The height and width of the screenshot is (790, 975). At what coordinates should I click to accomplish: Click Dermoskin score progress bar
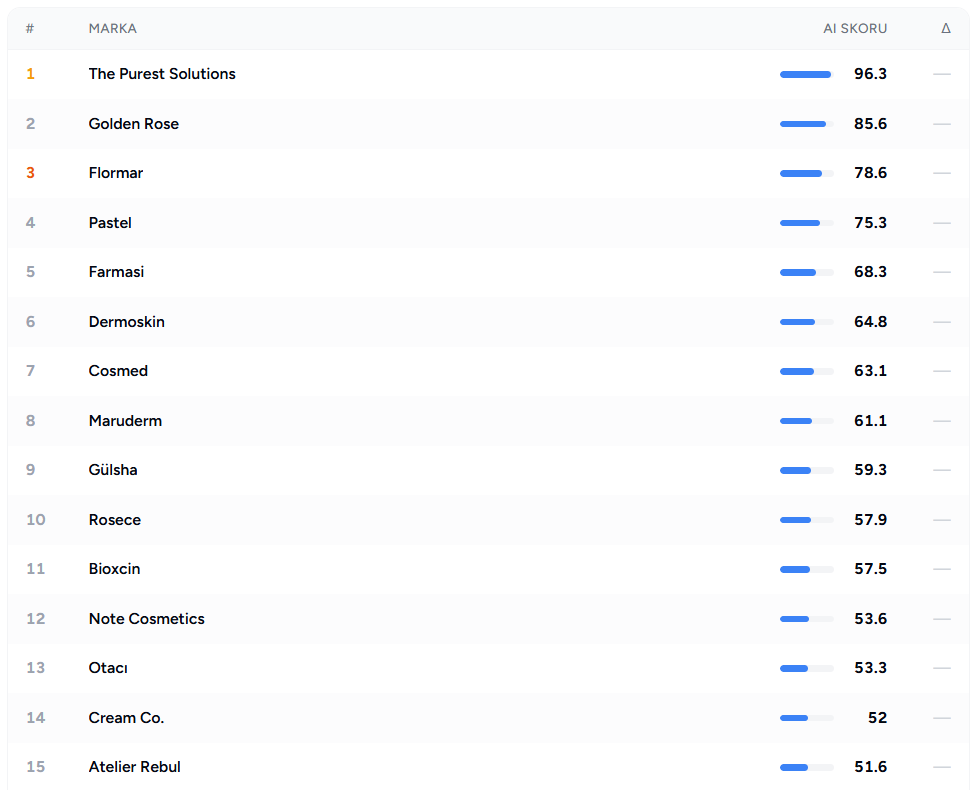point(806,322)
